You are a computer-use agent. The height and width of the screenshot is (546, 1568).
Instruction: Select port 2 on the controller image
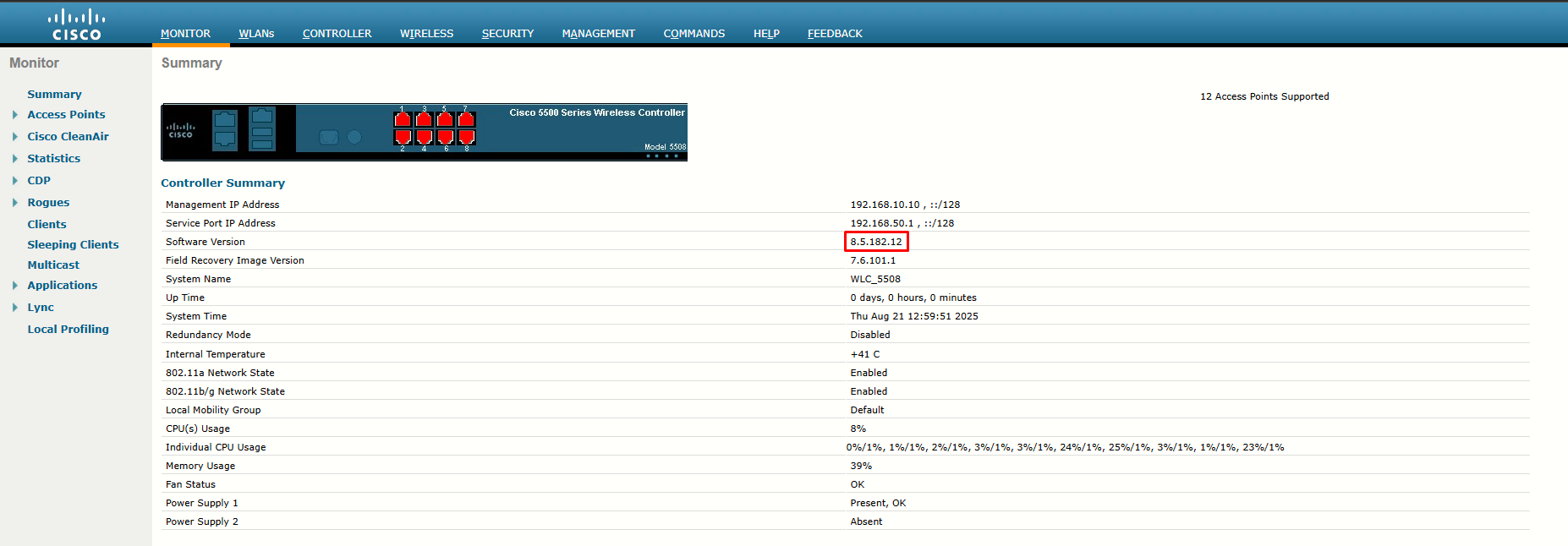coord(403,137)
